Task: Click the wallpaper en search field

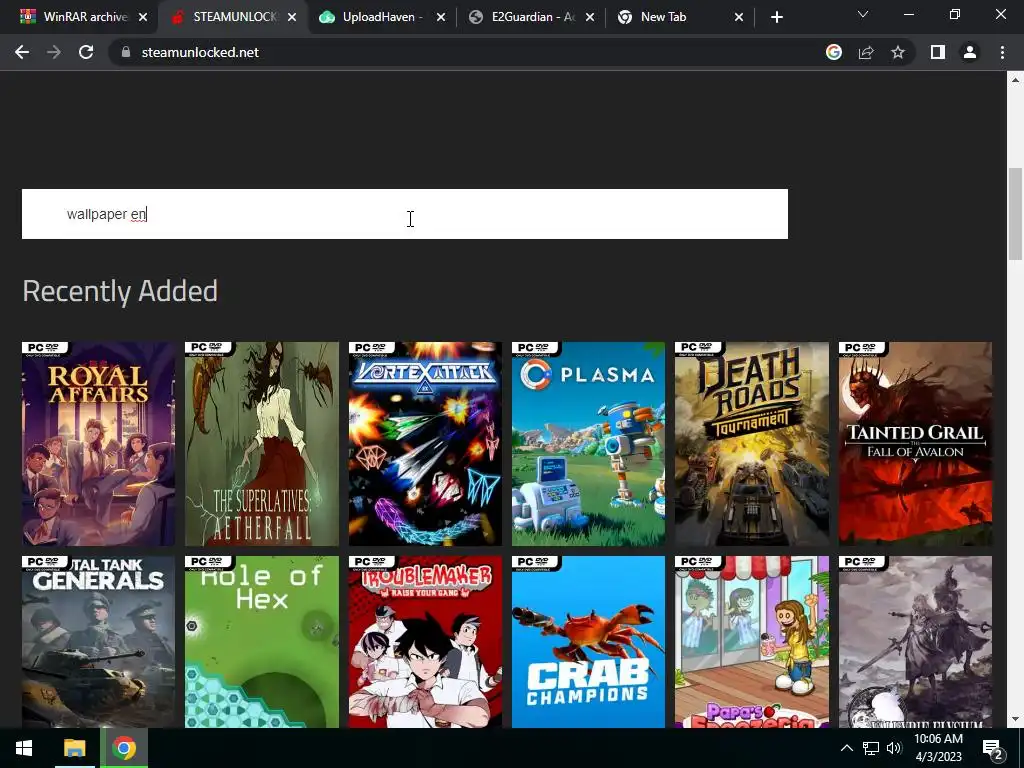Action: [405, 214]
